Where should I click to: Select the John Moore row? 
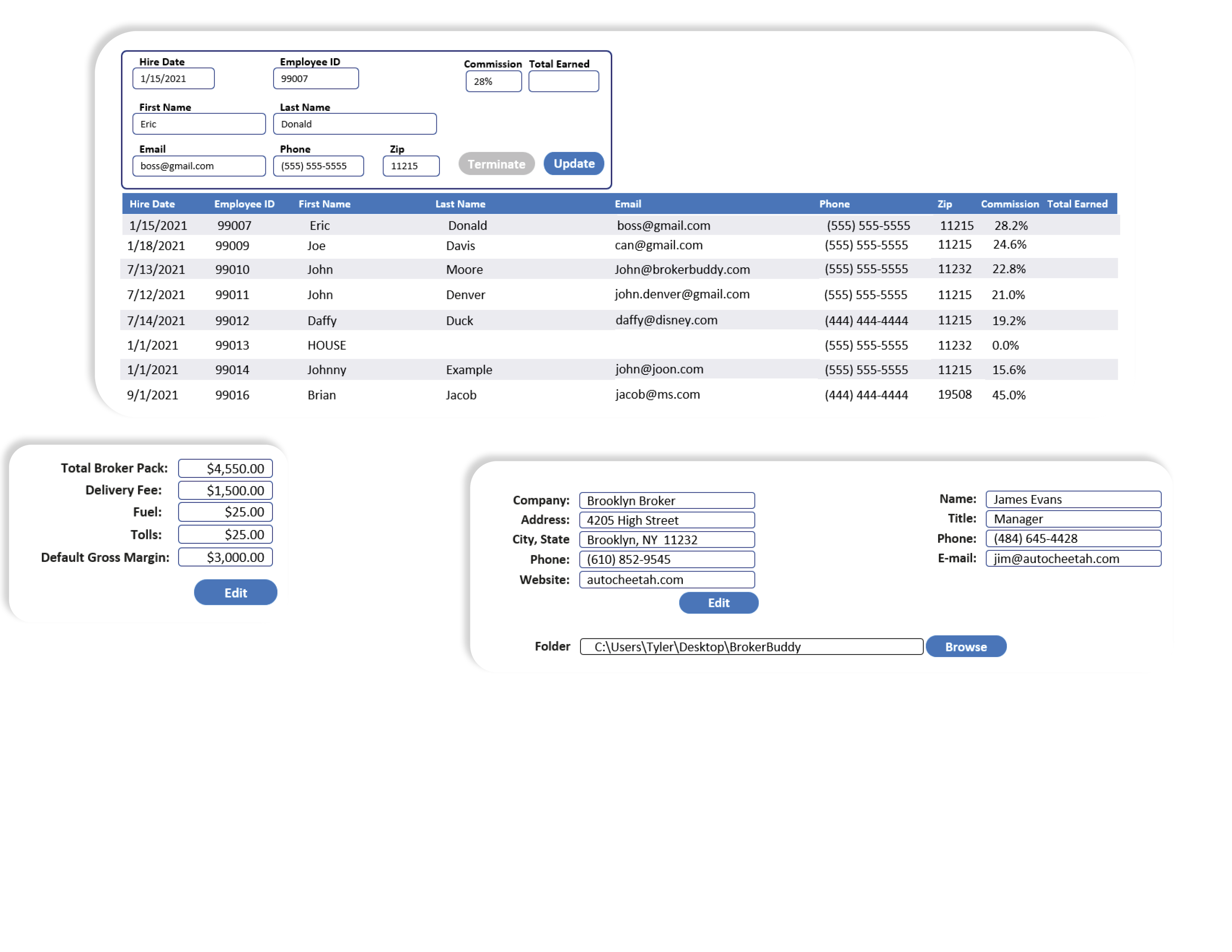coord(619,269)
